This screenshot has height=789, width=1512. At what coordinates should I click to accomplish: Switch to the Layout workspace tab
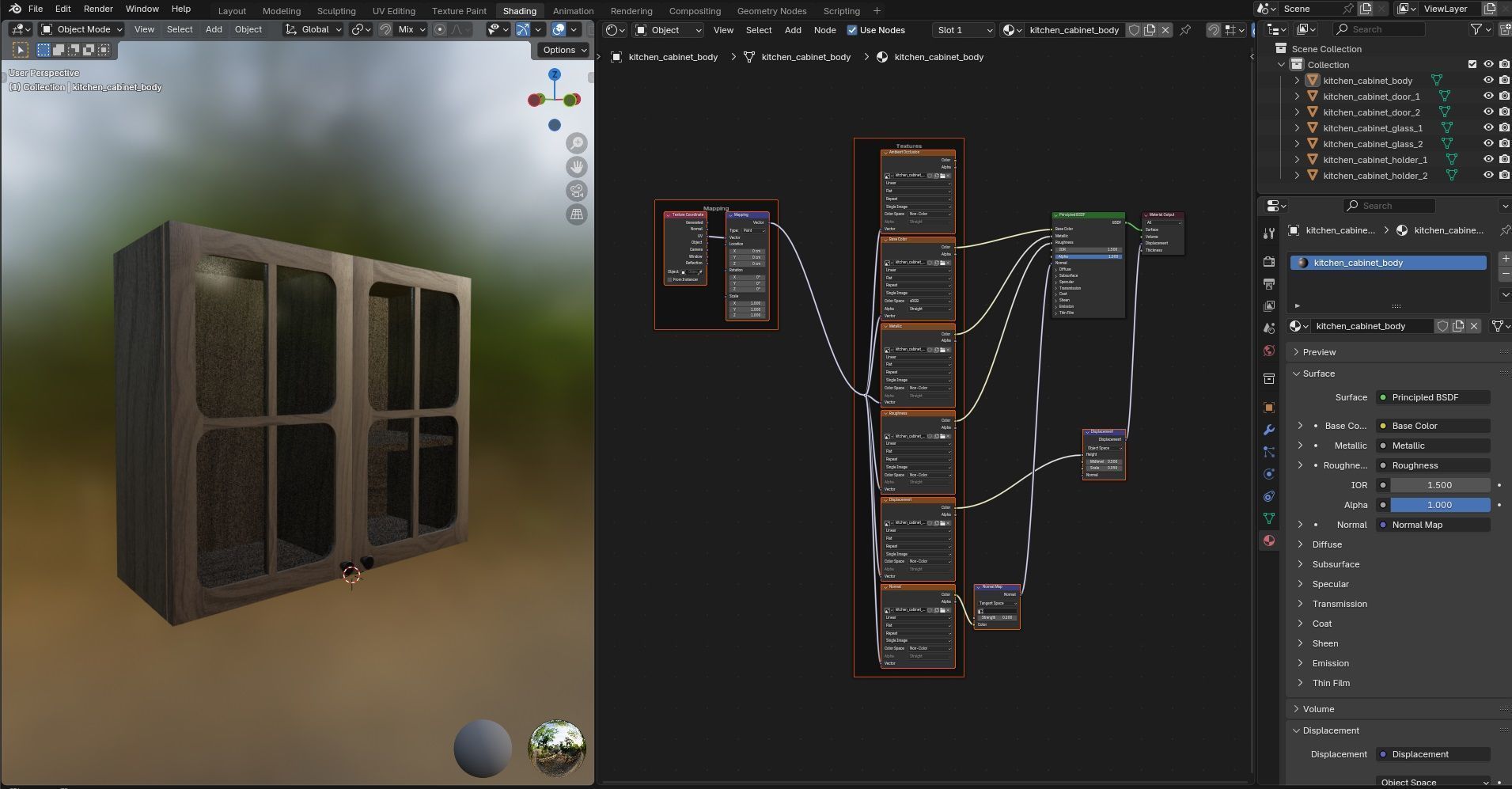(232, 11)
